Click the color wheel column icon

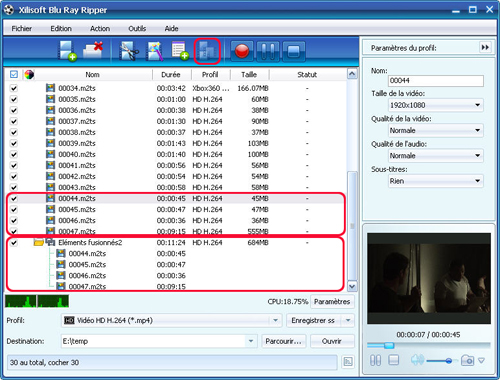29,75
